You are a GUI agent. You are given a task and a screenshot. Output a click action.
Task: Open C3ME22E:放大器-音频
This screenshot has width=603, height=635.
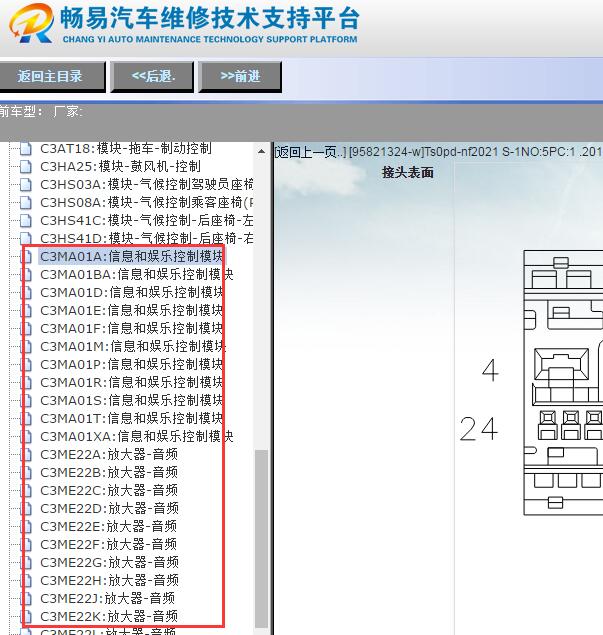(x=109, y=526)
